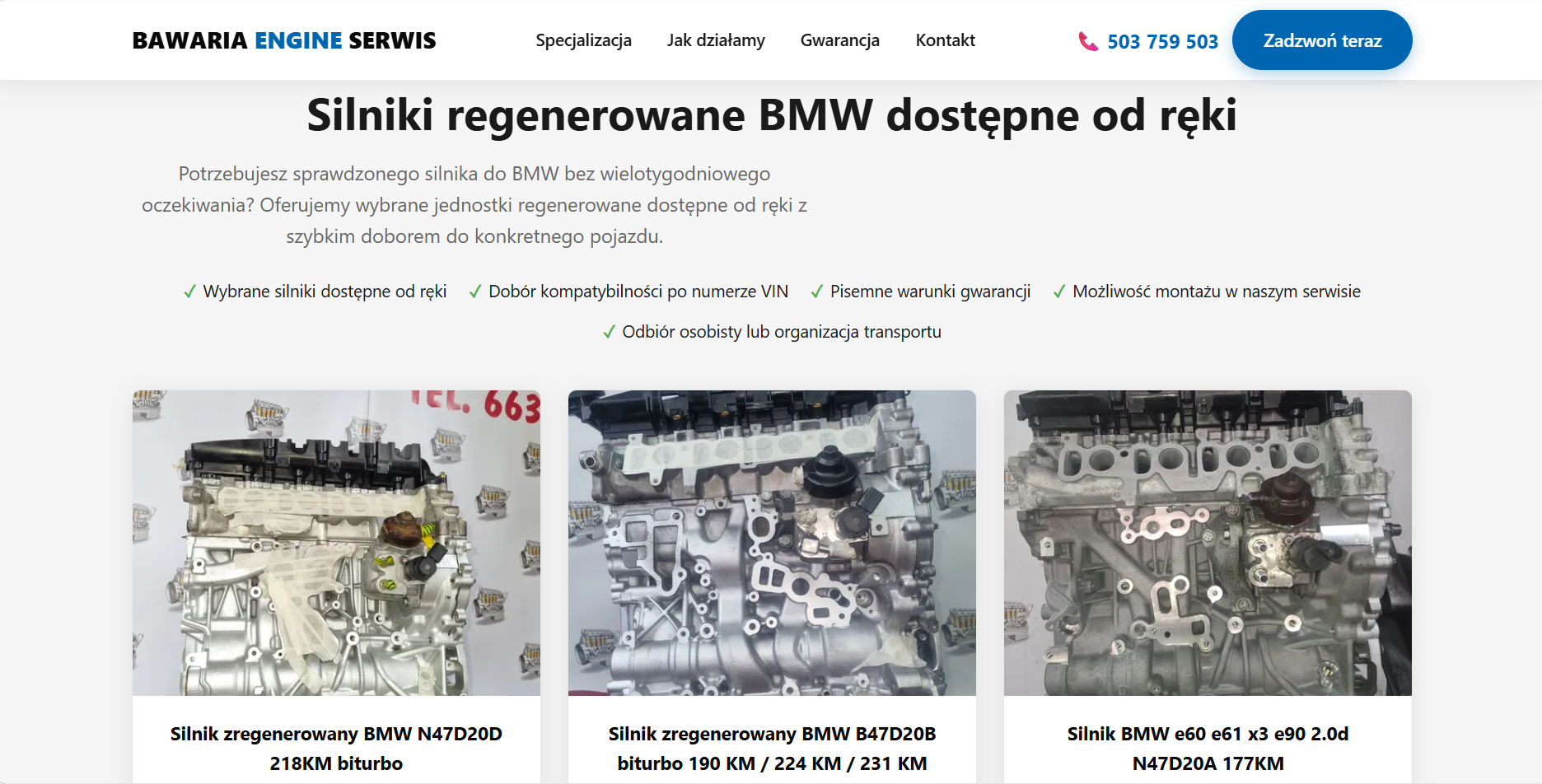This screenshot has height=784, width=1542.
Task: Click 'Pisemne warunki gwarancji' text
Action: pos(930,292)
